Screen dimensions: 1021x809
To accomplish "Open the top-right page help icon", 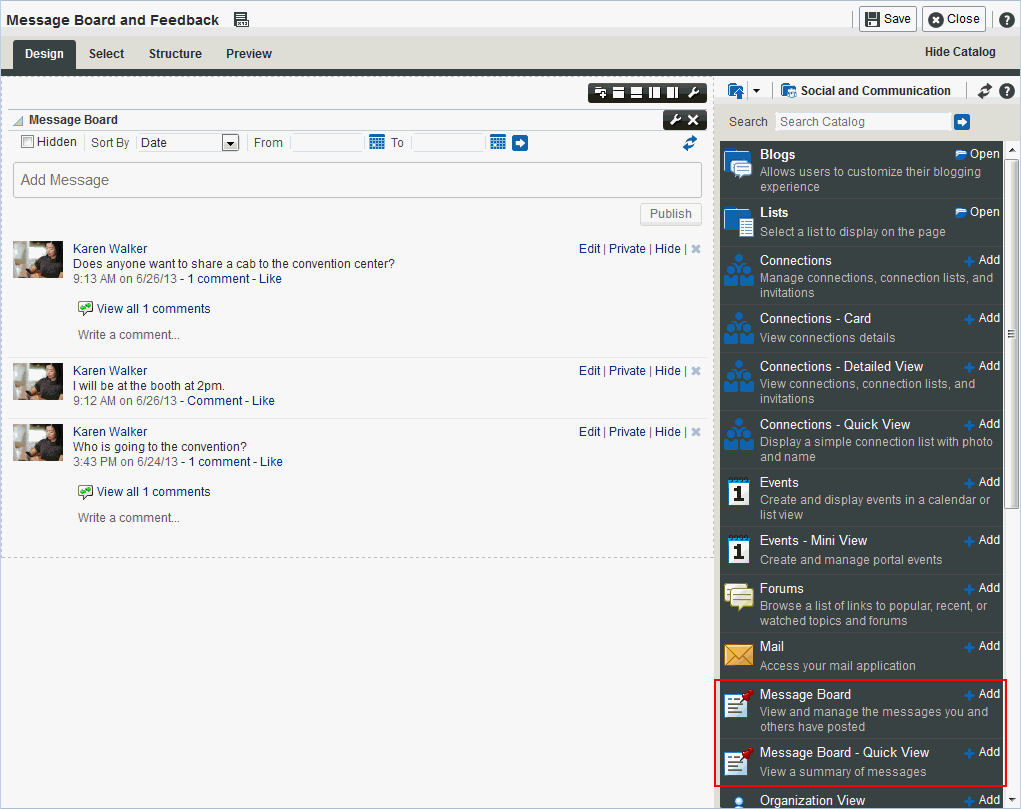I will pos(1007,20).
